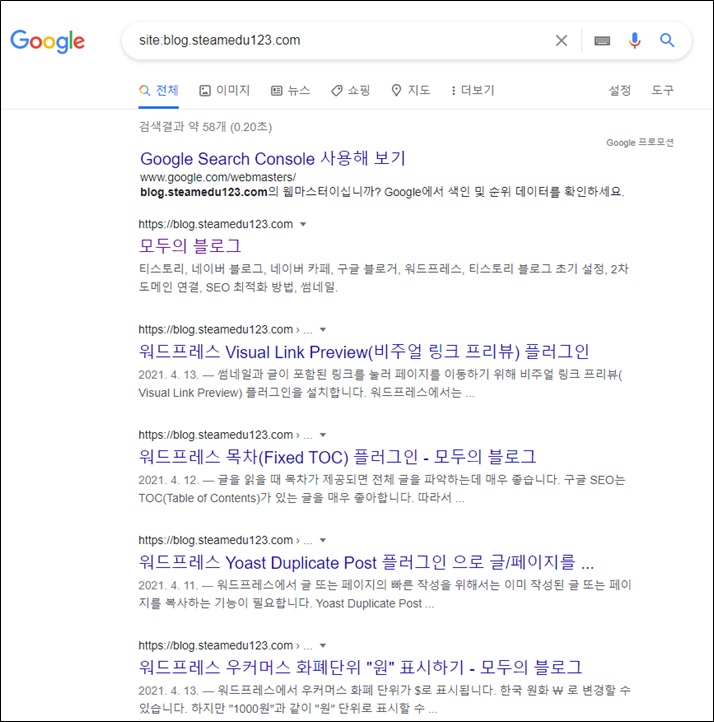Switch to the 지도 tab

(411, 91)
